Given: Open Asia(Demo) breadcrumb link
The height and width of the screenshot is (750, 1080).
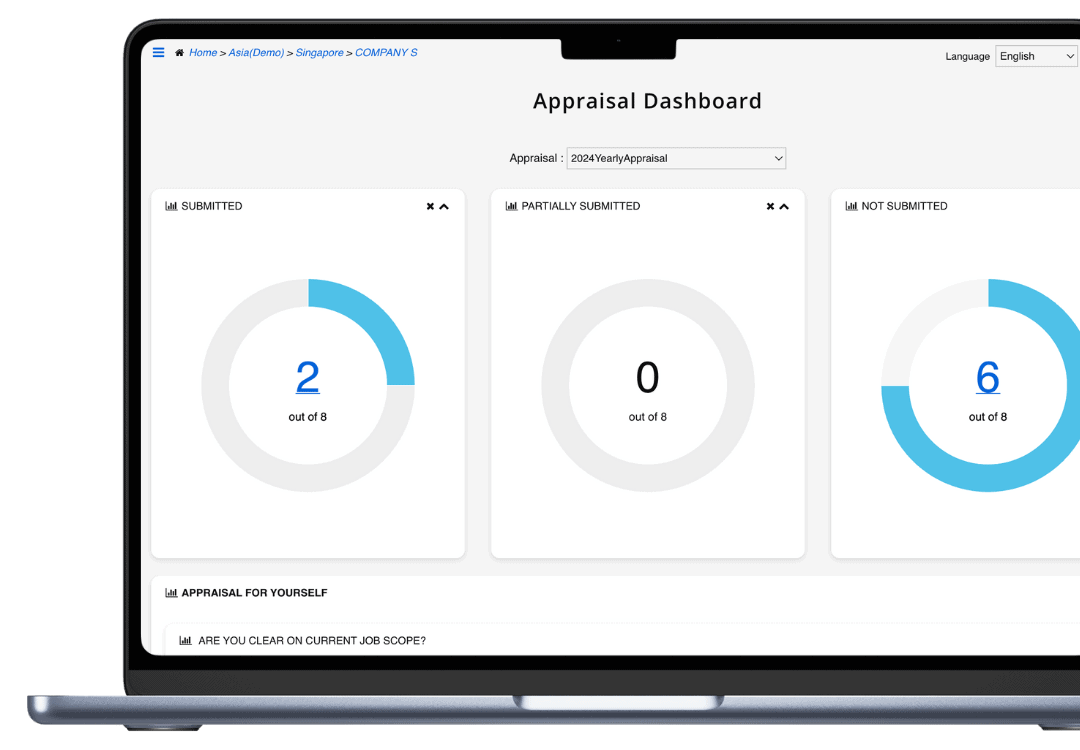Looking at the screenshot, I should pos(256,53).
